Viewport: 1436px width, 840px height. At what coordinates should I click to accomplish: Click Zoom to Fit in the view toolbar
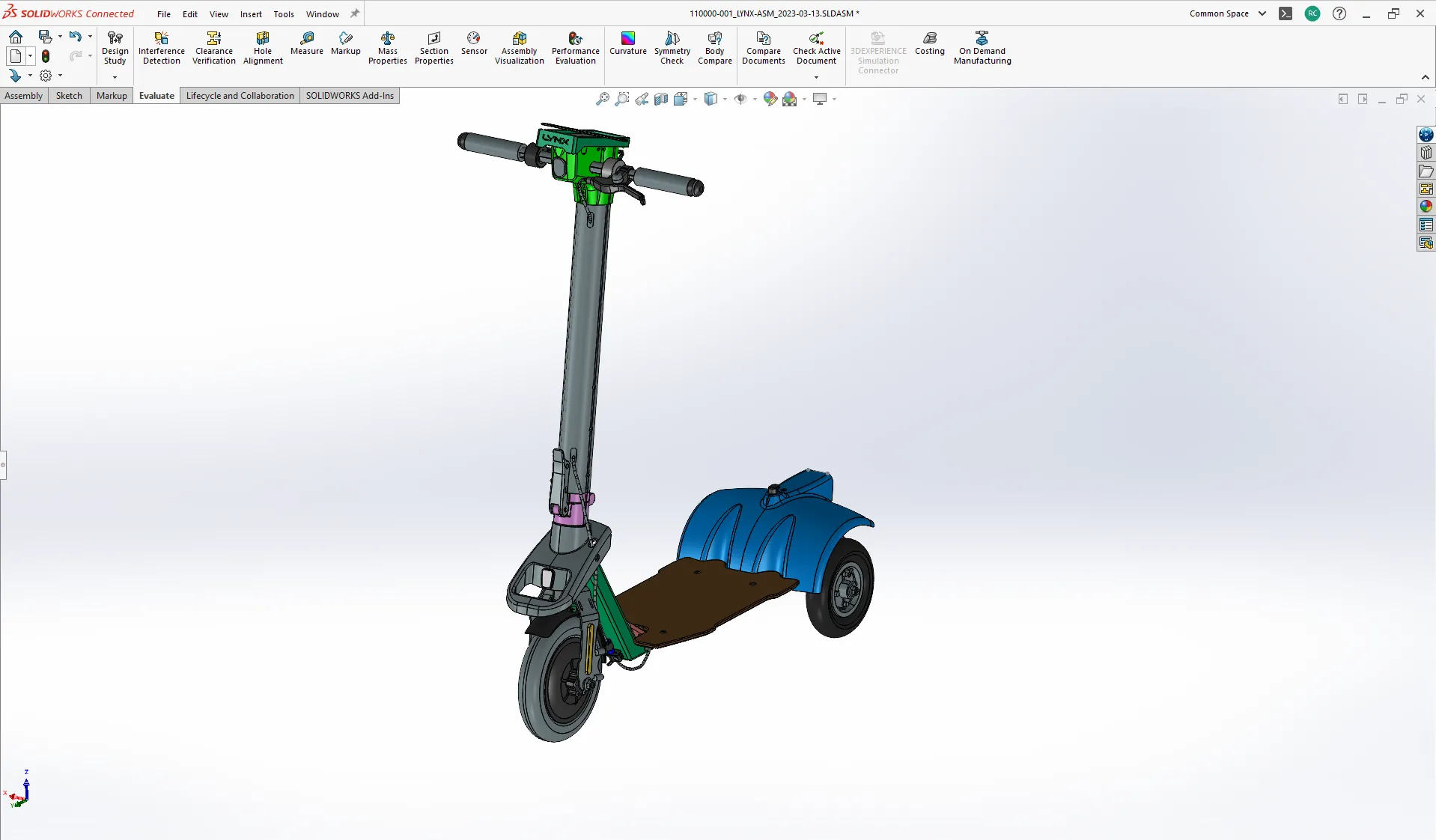coord(603,98)
